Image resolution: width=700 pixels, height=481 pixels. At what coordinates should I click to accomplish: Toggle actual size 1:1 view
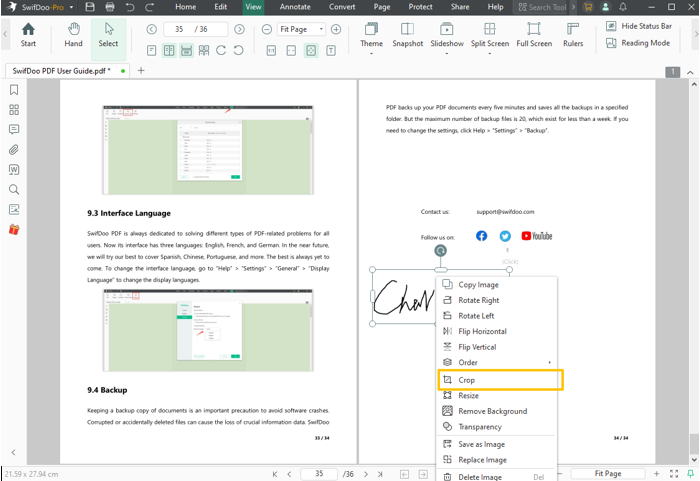pos(271,50)
